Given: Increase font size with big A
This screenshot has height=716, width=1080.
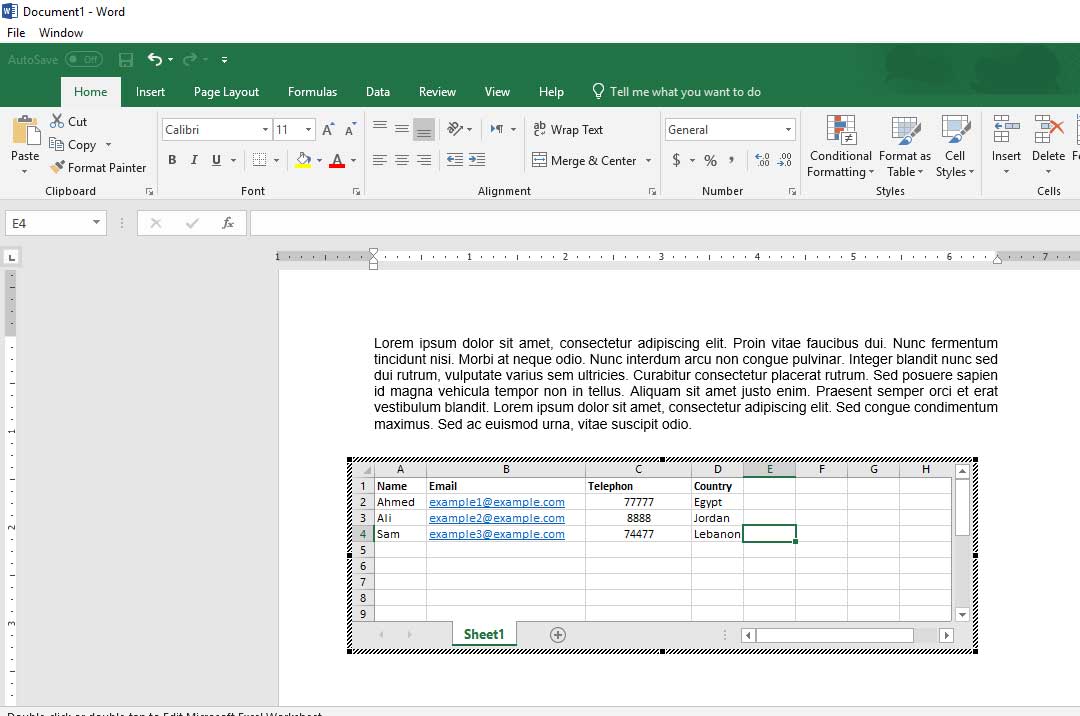Looking at the screenshot, I should click(329, 129).
